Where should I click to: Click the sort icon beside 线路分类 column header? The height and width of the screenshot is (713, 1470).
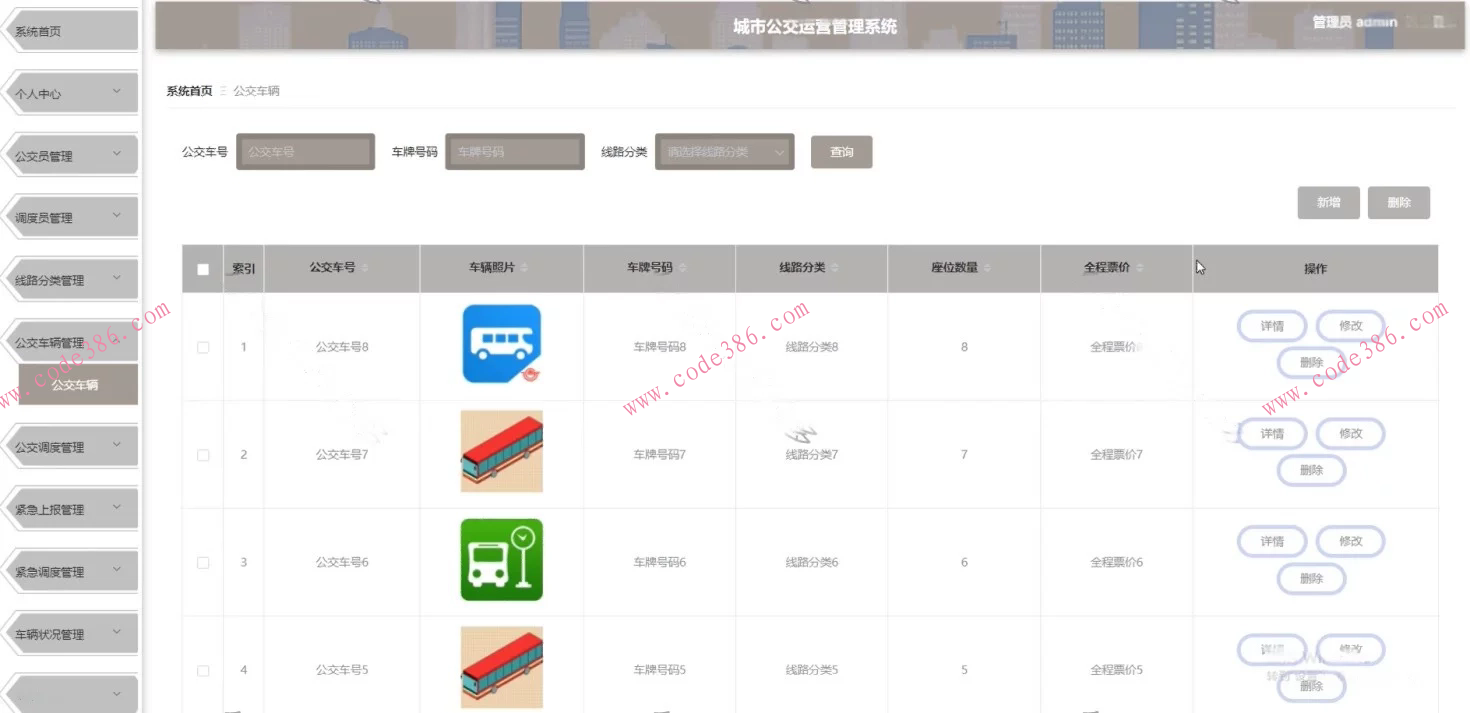click(x=836, y=268)
